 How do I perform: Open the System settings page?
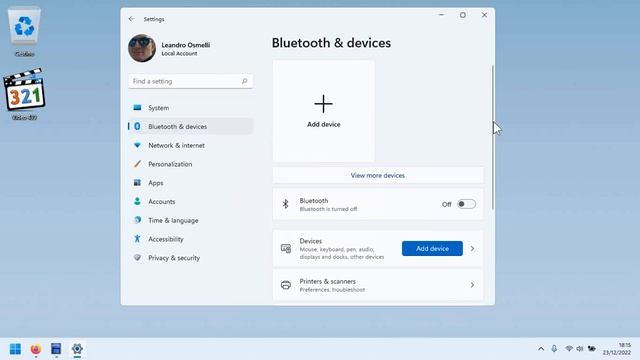[191, 108]
